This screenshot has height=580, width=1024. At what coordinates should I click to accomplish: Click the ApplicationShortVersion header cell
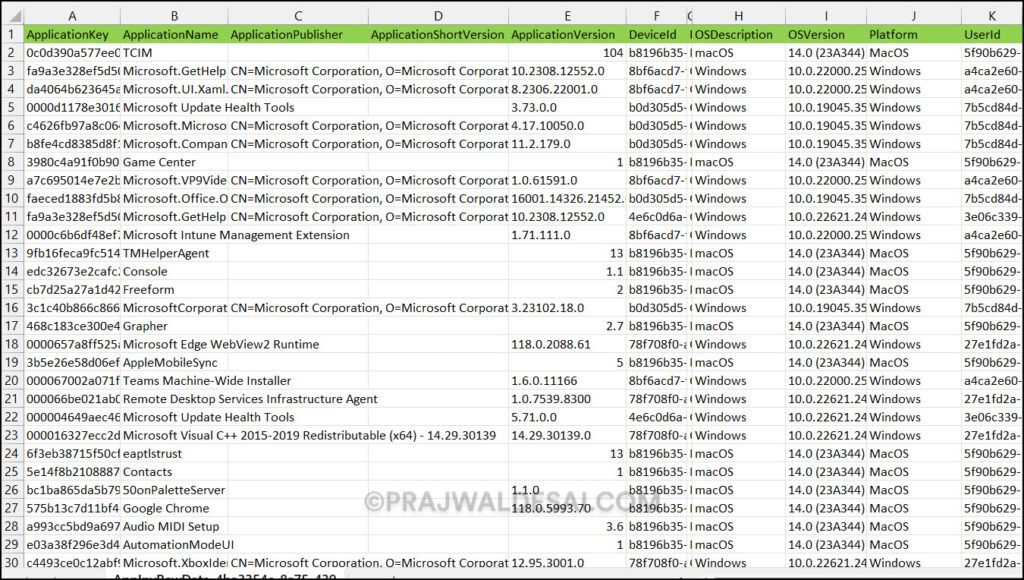[438, 35]
